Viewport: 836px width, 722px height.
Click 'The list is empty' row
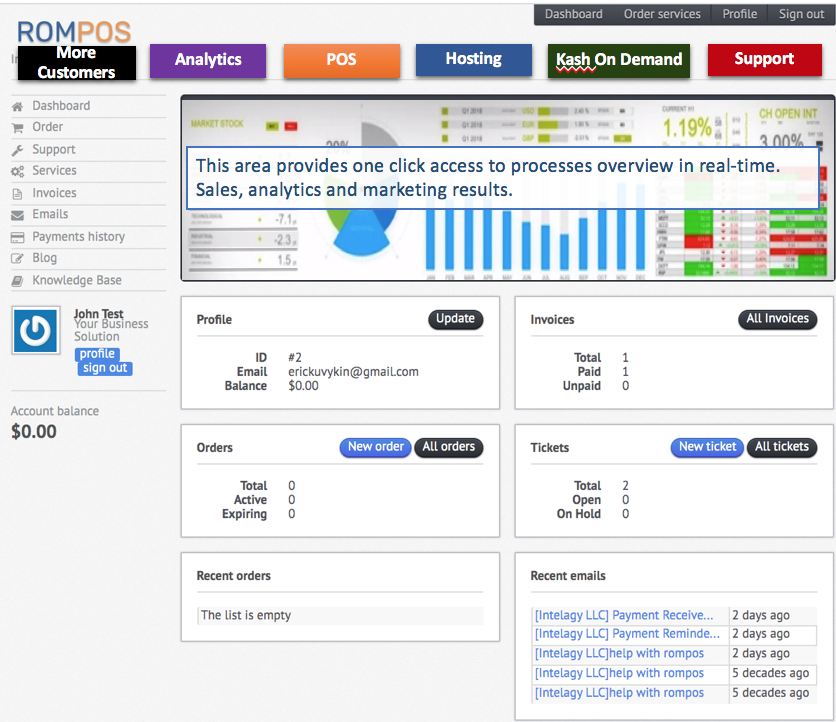(340, 615)
